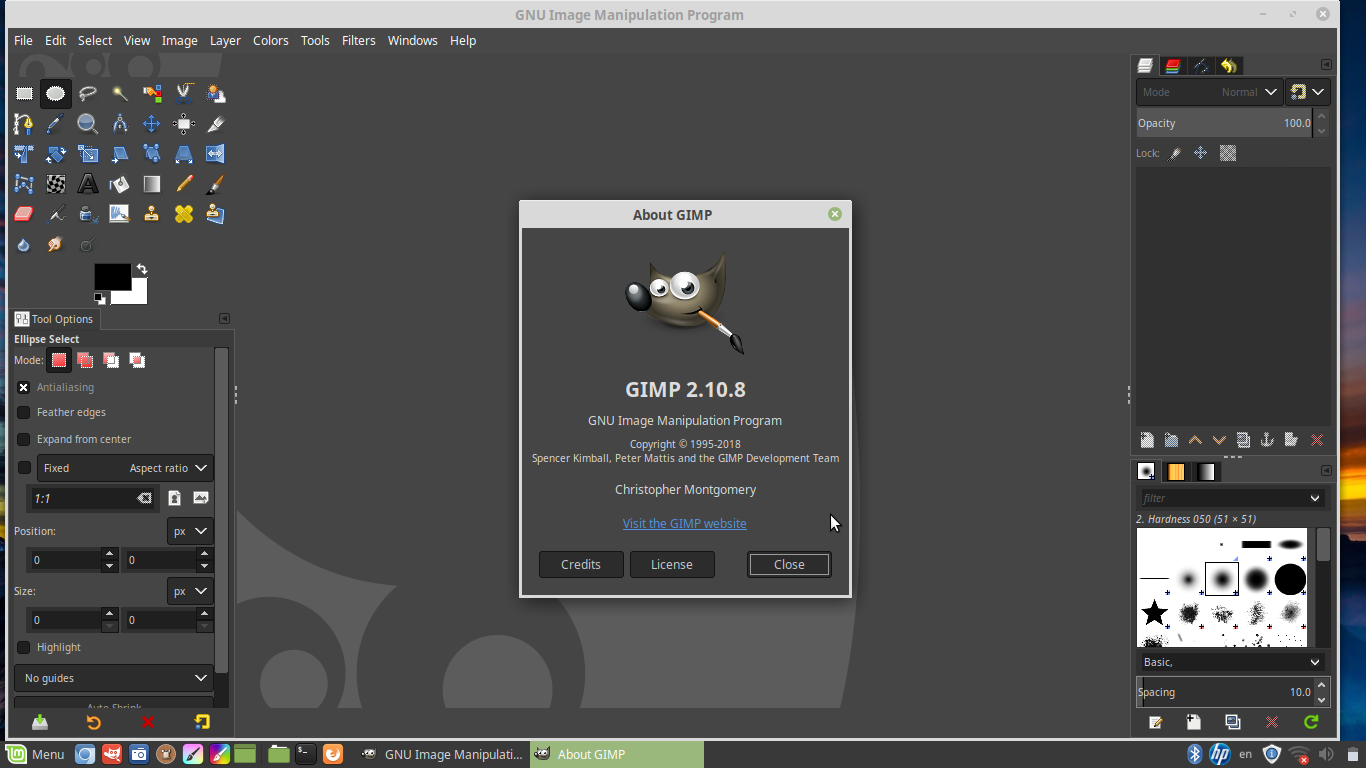Select the Free Select lasso tool
Viewport: 1366px width, 768px height.
click(x=88, y=94)
